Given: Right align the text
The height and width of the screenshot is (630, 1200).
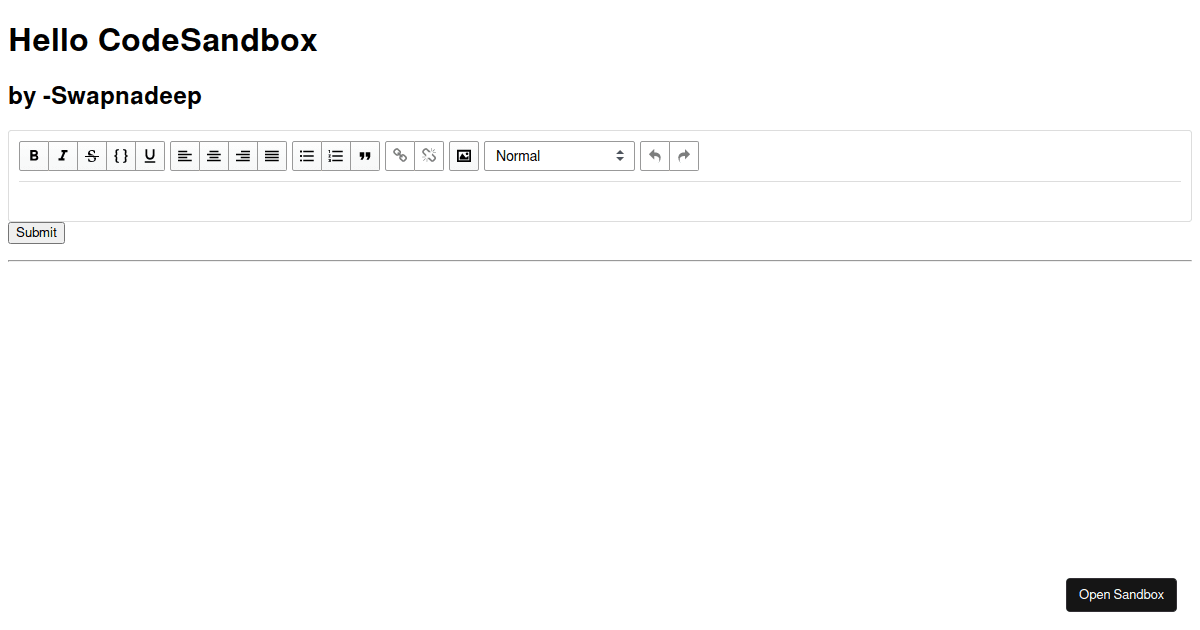Looking at the screenshot, I should pos(242,156).
